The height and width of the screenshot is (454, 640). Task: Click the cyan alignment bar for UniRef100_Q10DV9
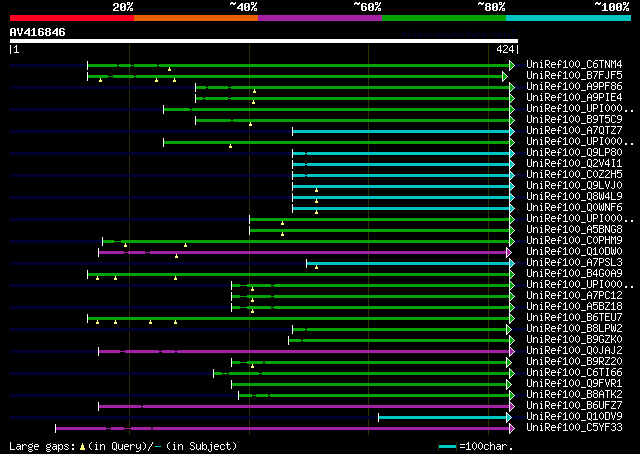coord(442,417)
